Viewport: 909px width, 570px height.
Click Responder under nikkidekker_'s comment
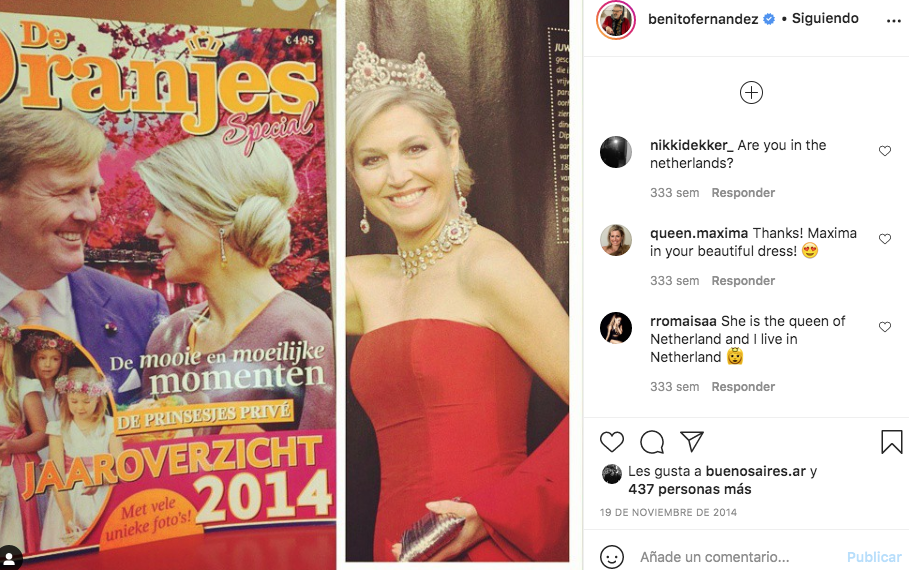coord(743,193)
